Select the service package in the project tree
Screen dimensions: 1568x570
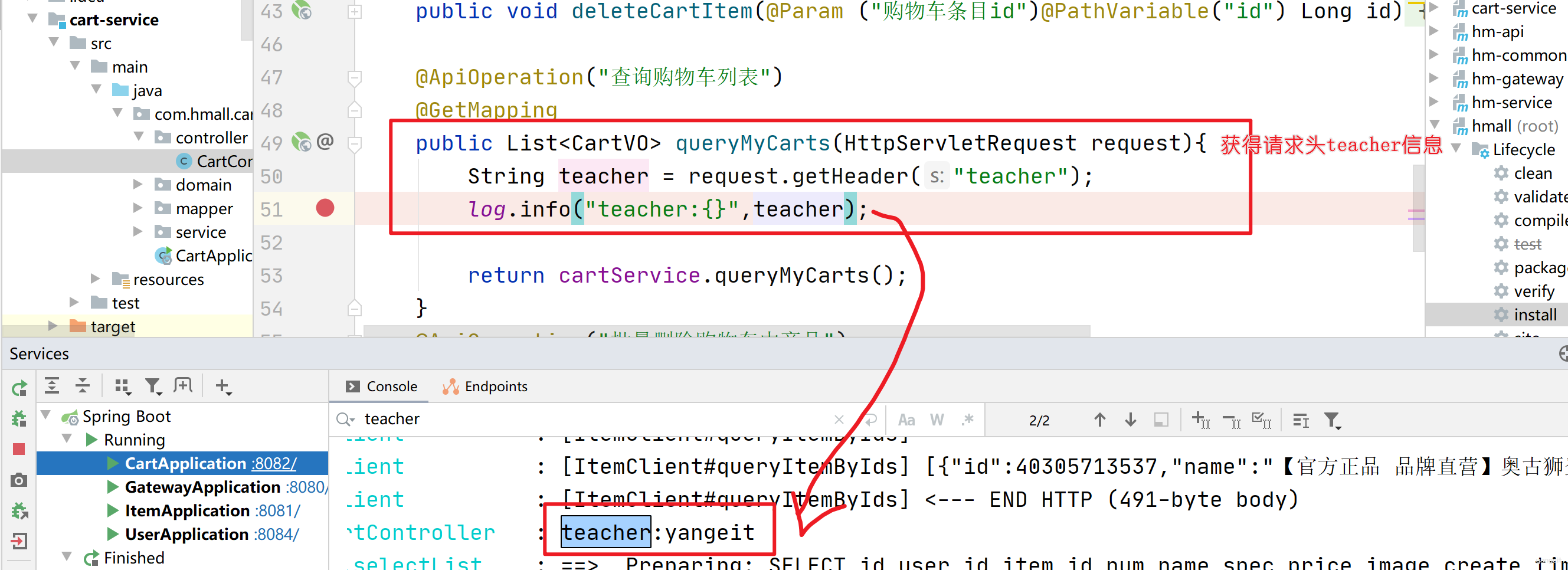click(x=191, y=232)
